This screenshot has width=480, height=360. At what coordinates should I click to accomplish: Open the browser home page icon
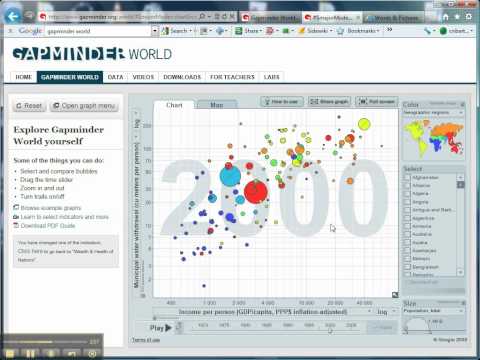(446, 17)
